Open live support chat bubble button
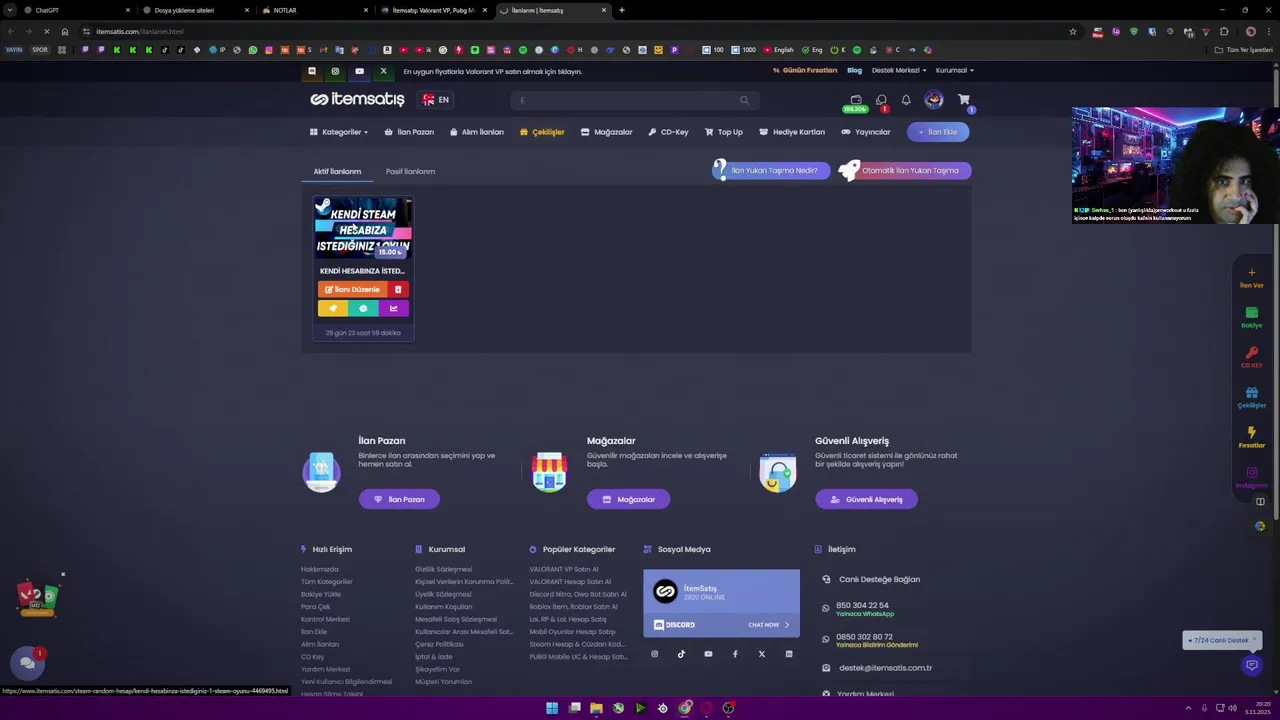The width and height of the screenshot is (1280, 720). pos(1251,665)
